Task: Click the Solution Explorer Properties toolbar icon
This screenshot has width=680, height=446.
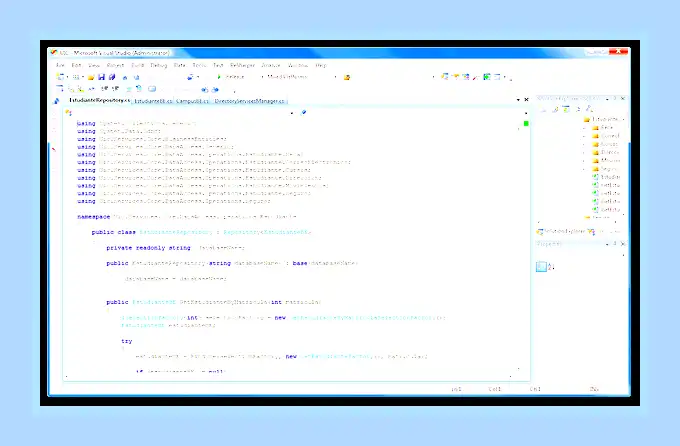Action: (x=544, y=109)
